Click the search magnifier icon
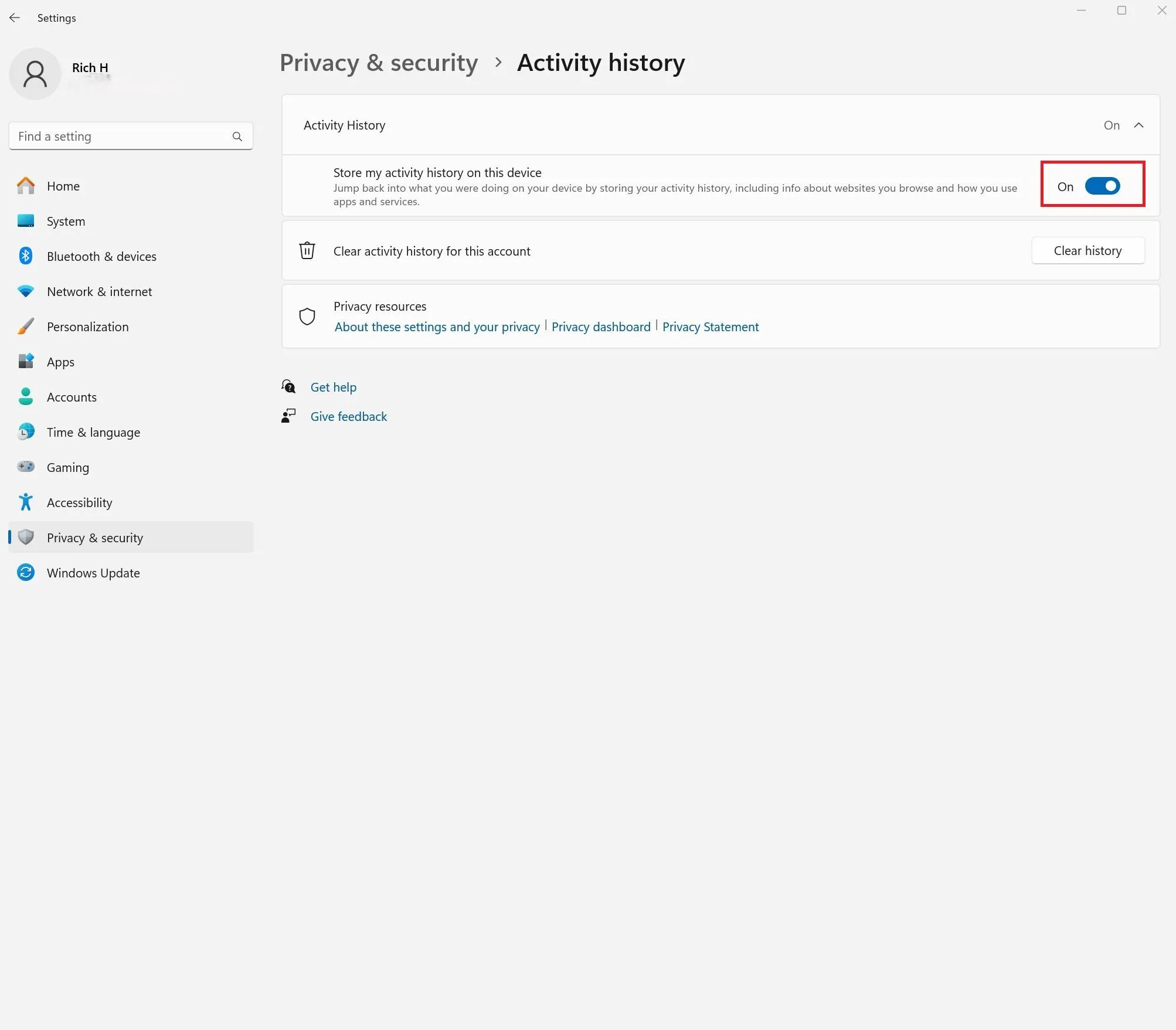The image size is (1176, 1030). tap(237, 137)
